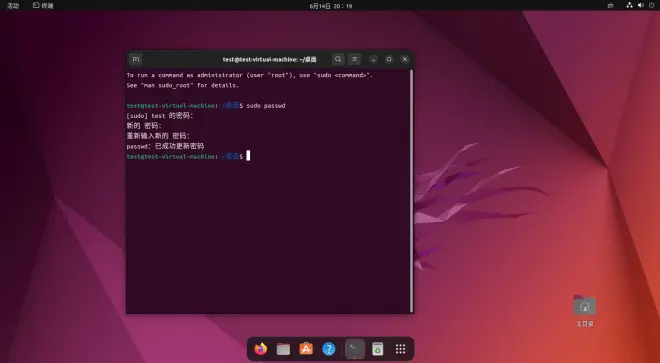Open Help from the dock

click(x=329, y=349)
